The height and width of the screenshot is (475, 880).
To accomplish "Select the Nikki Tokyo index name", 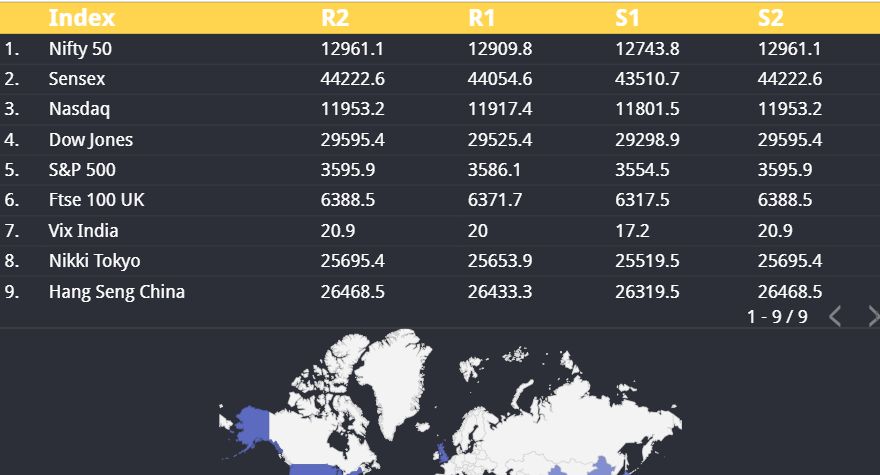I will (x=94, y=261).
